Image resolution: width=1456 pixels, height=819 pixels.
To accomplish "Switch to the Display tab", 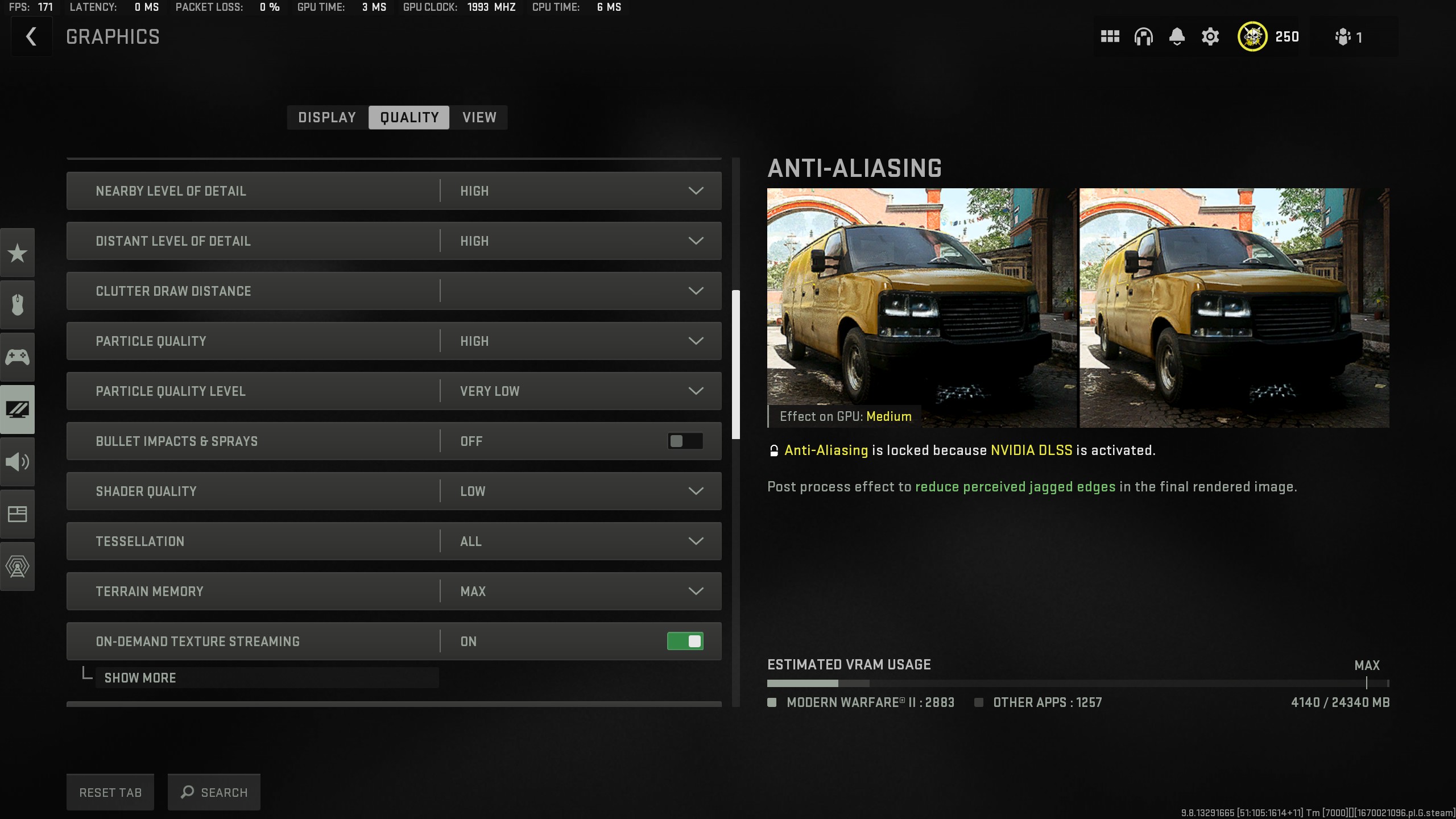I will [327, 118].
